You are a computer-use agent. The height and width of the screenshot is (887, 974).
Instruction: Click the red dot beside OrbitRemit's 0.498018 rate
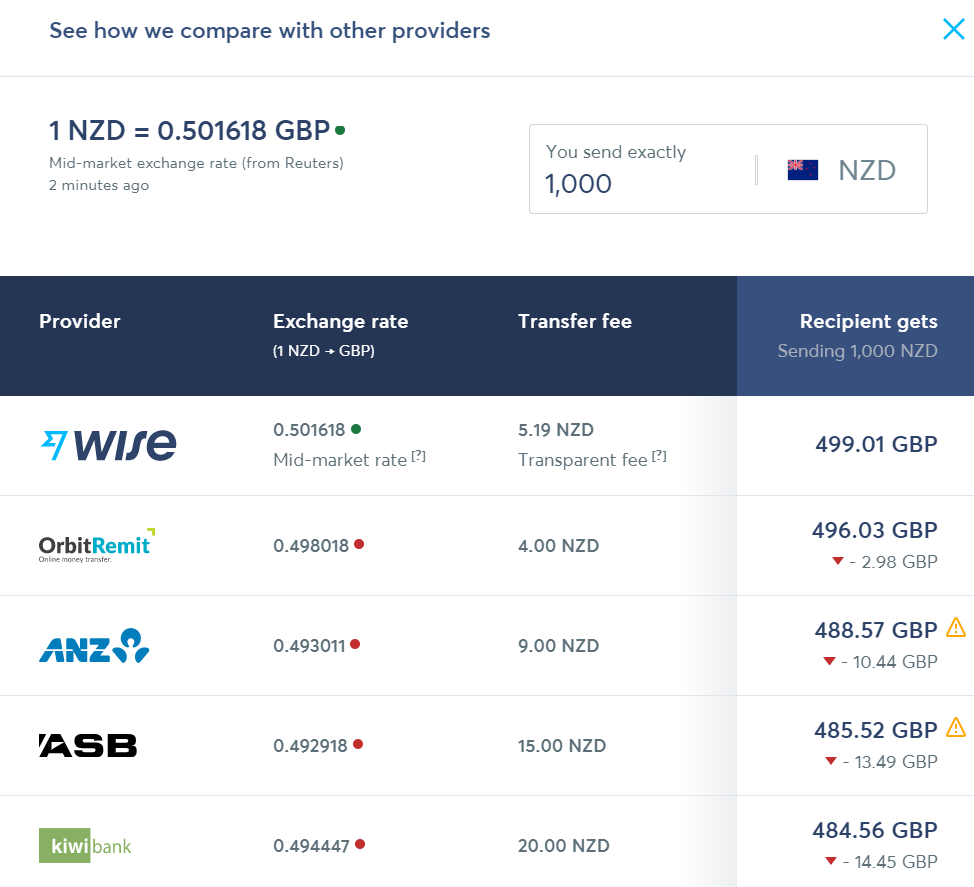[x=359, y=544]
